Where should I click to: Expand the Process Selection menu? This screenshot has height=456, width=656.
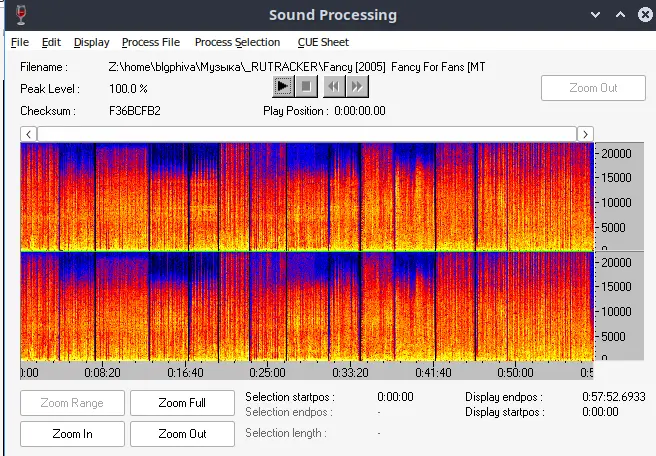tap(237, 42)
